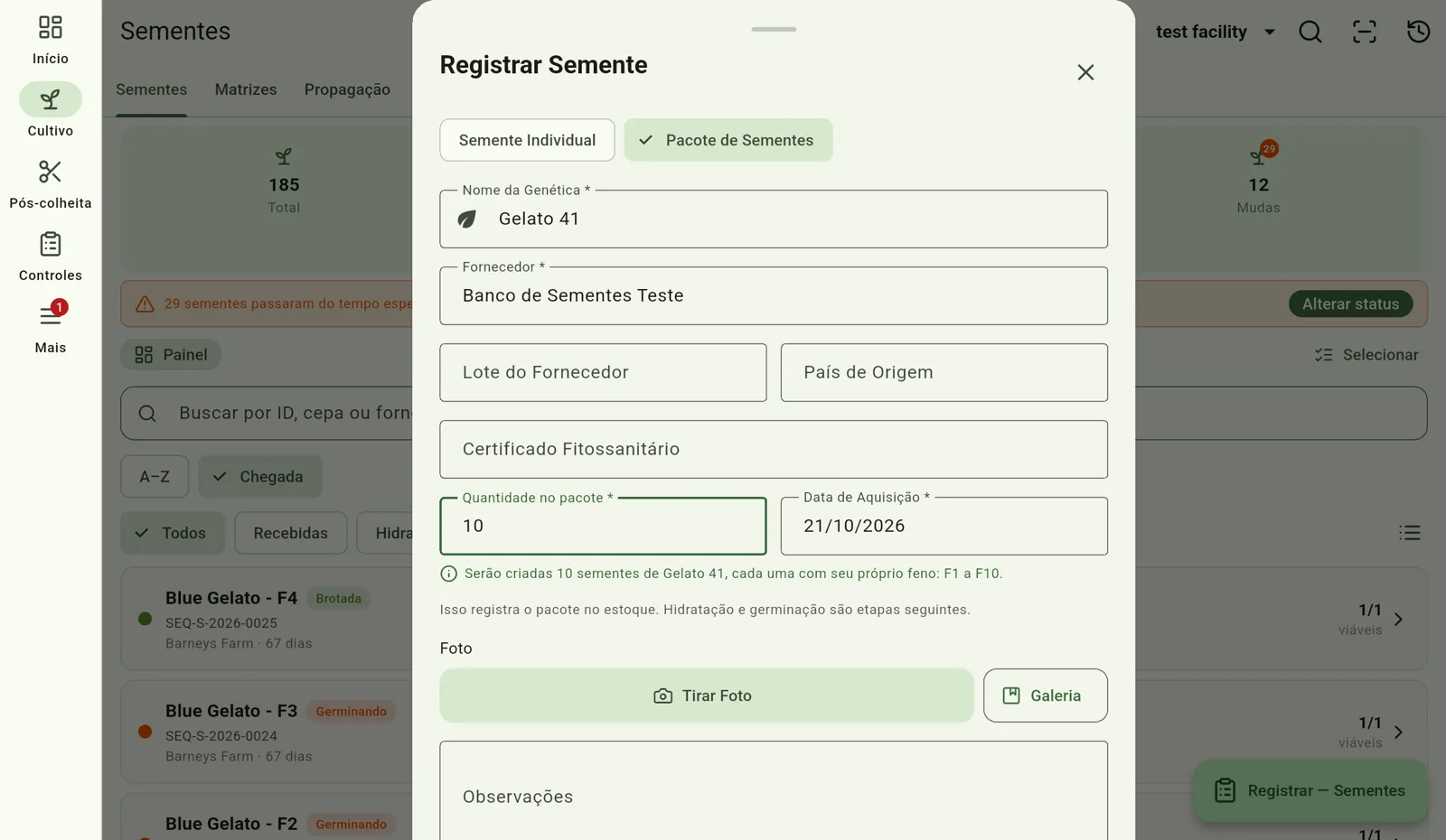The image size is (1446, 840).
Task: Click the list view icon
Action: pos(1410,533)
